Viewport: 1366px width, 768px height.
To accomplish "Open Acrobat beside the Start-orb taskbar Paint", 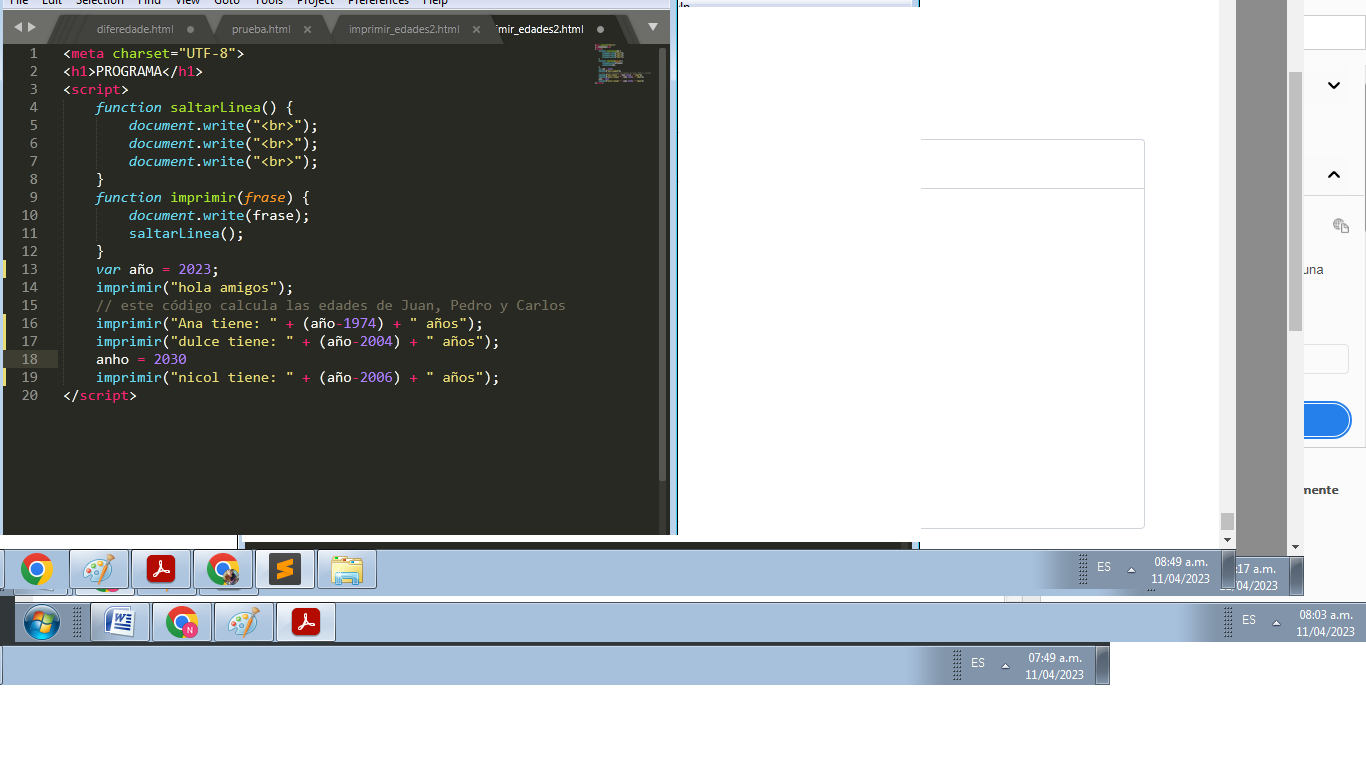I will click(x=305, y=623).
